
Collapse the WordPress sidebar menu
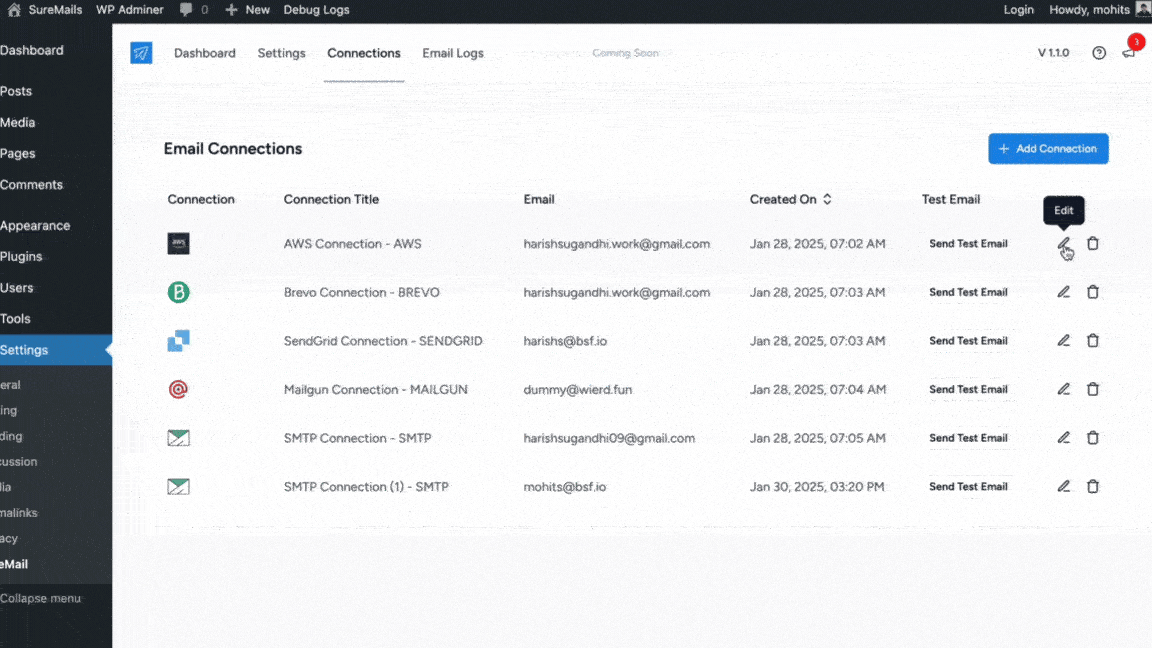point(40,598)
